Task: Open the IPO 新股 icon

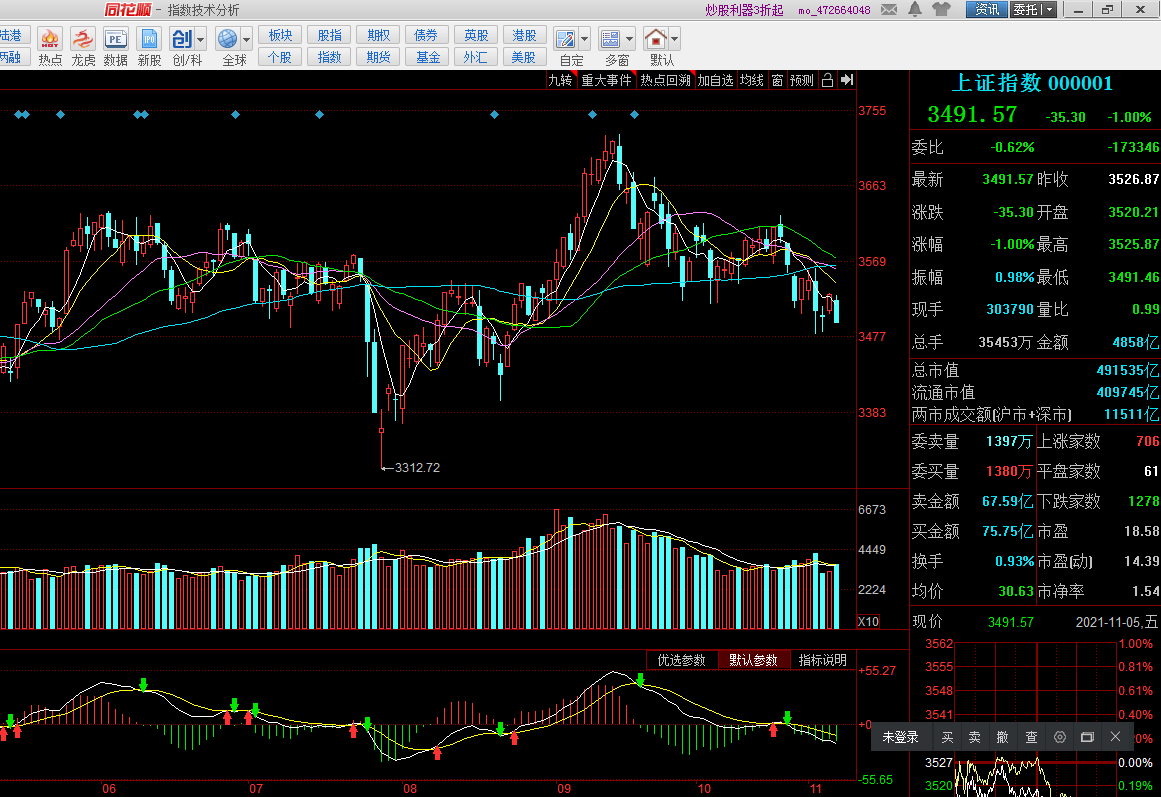Action: (149, 47)
